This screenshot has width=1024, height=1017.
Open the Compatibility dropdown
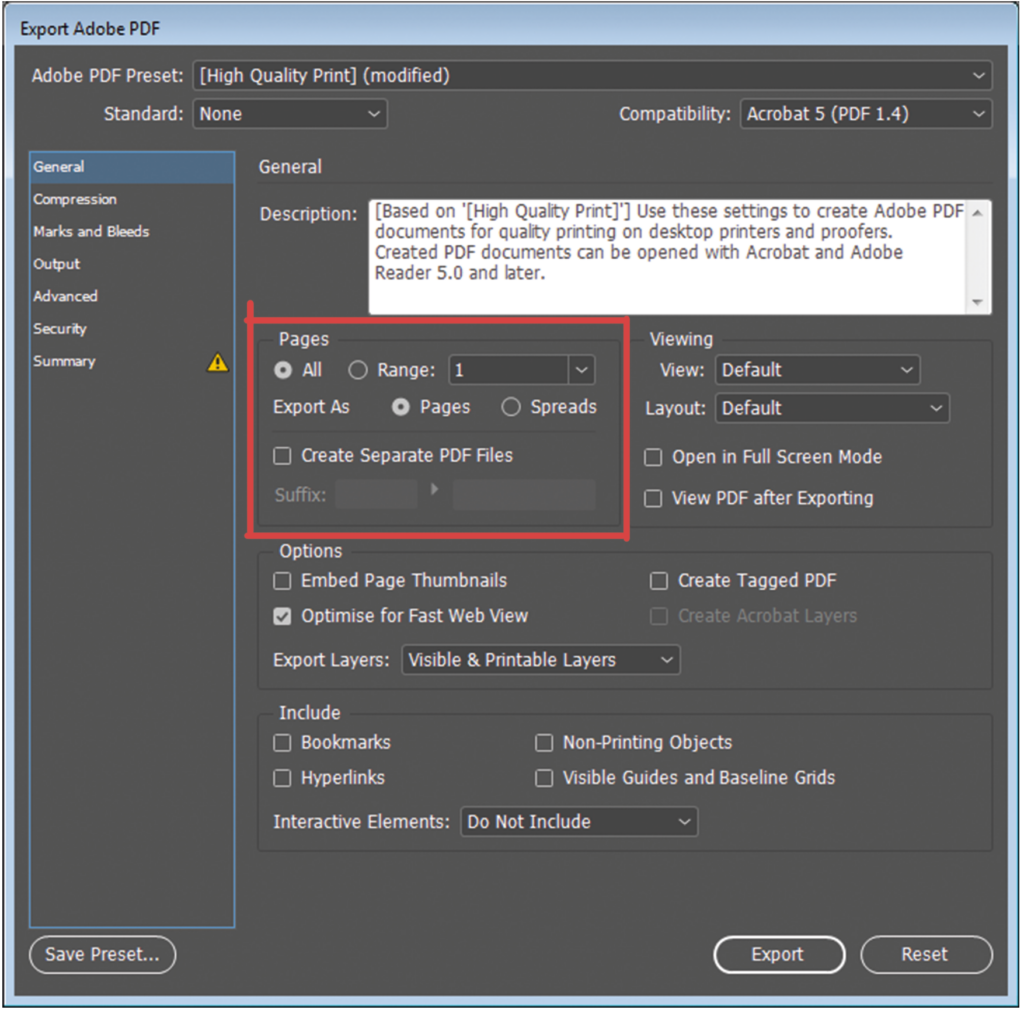tap(866, 114)
